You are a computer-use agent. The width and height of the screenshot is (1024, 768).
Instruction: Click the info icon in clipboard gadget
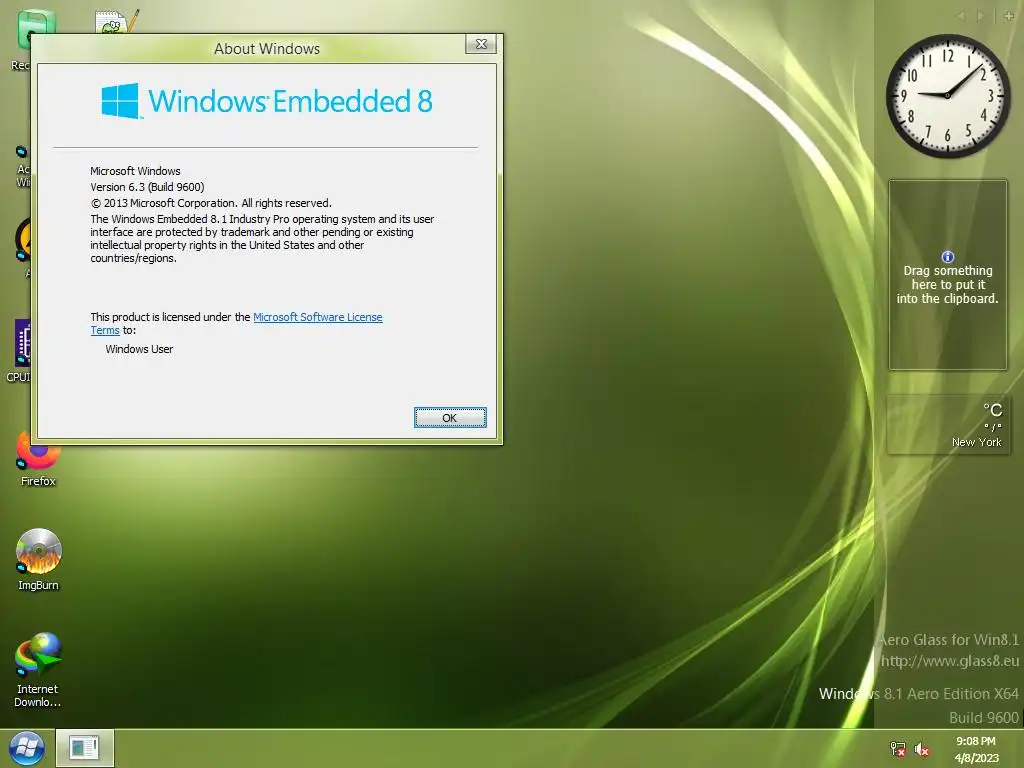(948, 257)
